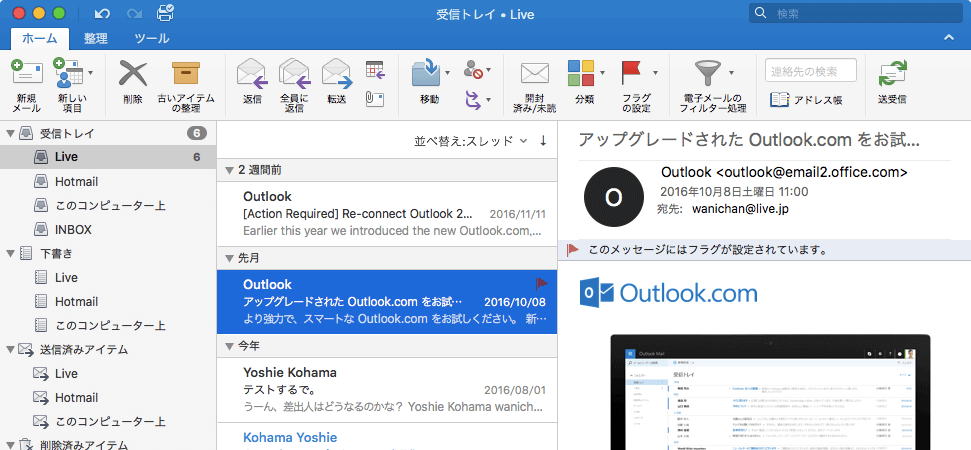Open the sort menu 並べ替え:スレッド
This screenshot has width=971, height=450.
coord(471,141)
